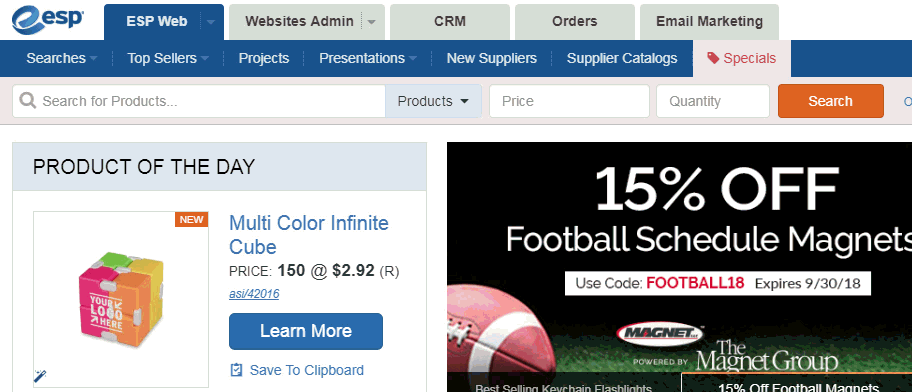Screen dimensions: 912x392
Task: Expand the Searches menu
Action: (61, 58)
